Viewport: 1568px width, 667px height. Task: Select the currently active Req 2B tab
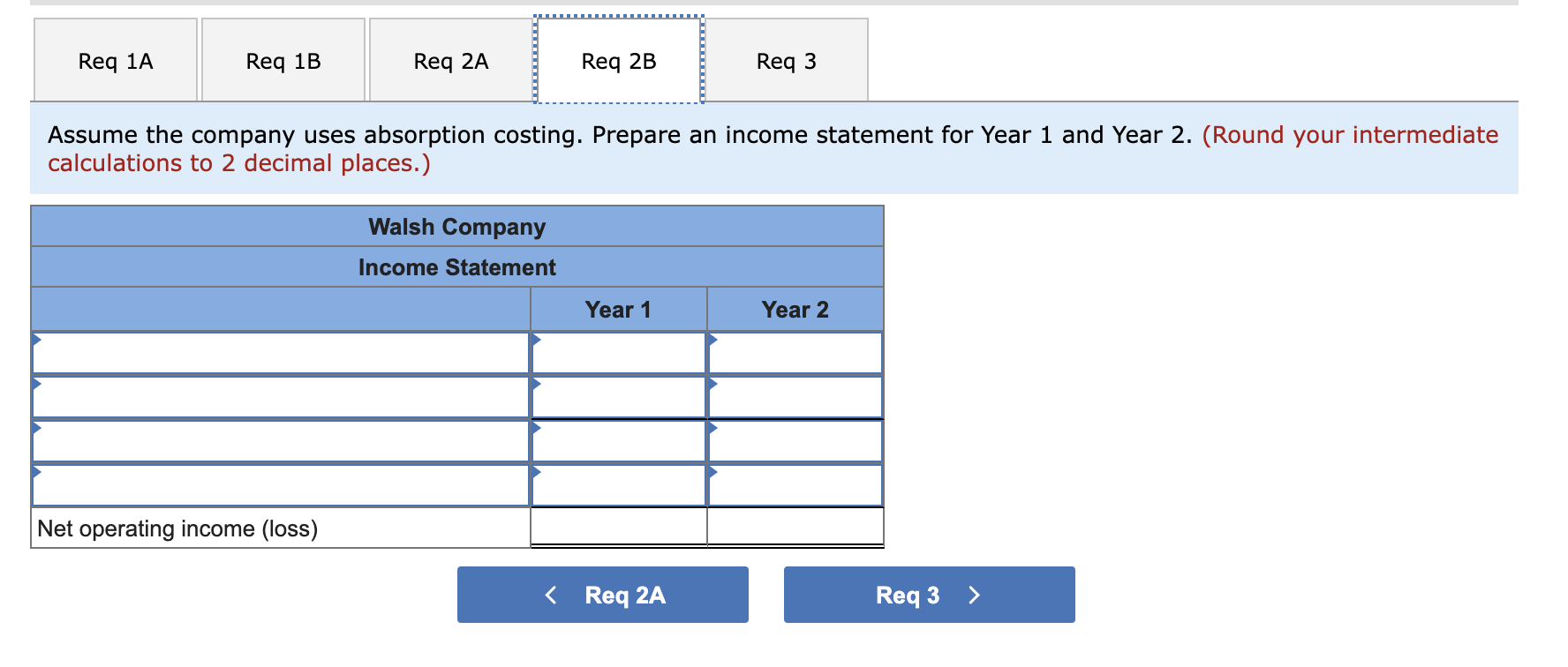pyautogui.click(x=618, y=59)
